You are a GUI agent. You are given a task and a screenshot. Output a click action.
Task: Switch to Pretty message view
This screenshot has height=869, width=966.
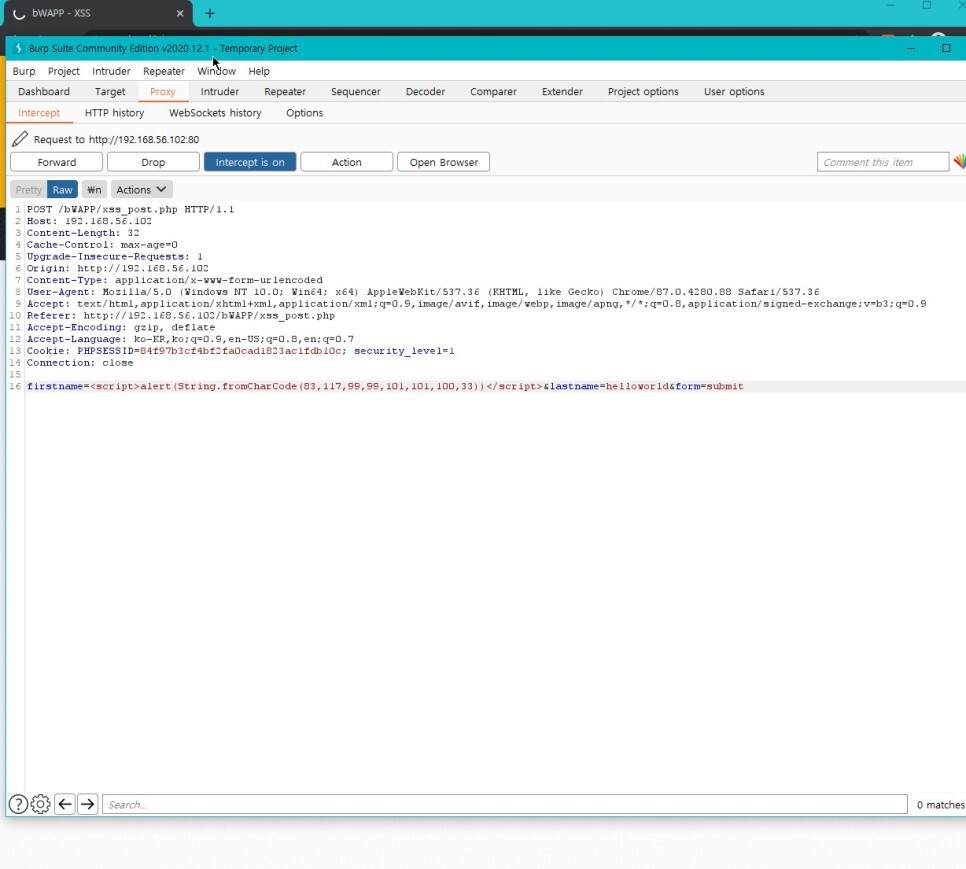point(28,190)
